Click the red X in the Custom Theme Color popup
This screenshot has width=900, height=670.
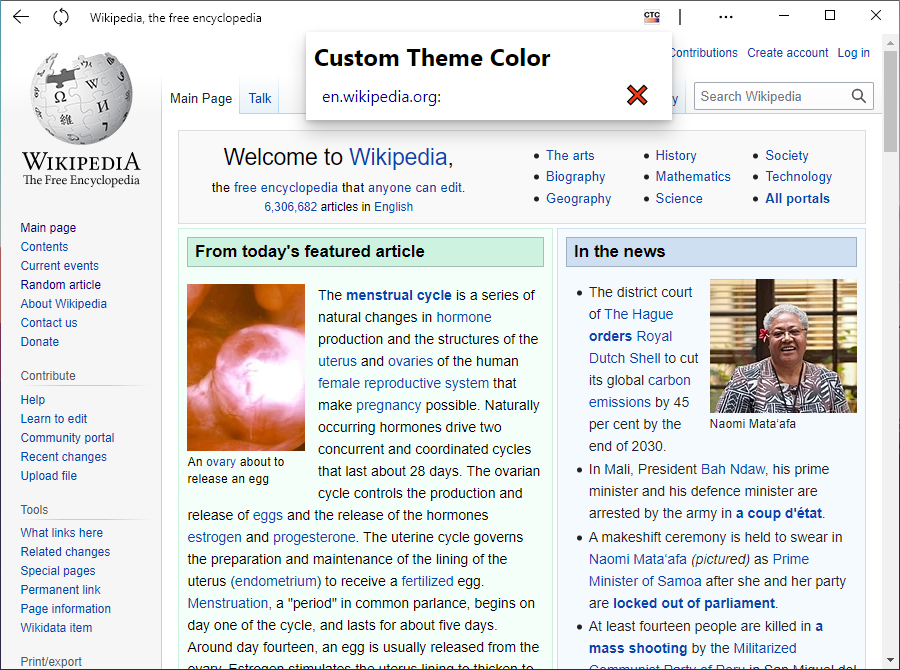point(637,95)
